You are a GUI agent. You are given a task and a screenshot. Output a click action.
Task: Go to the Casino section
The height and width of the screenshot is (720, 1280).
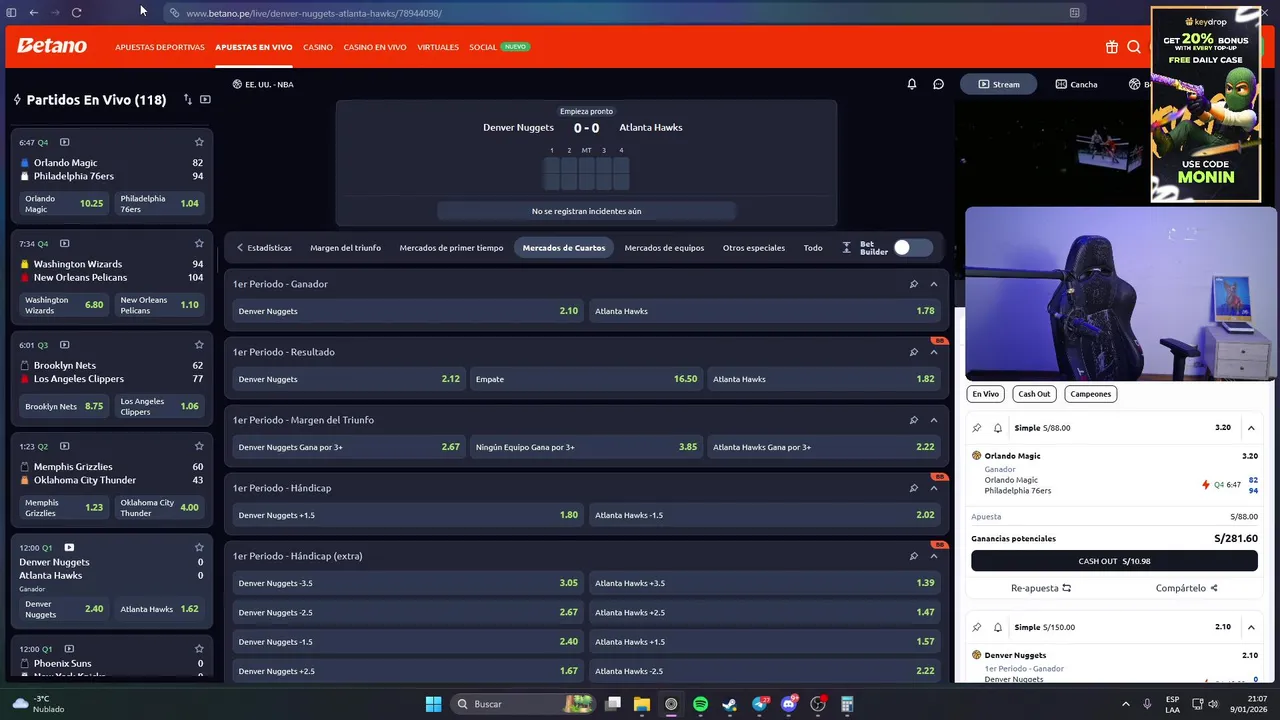(318, 47)
